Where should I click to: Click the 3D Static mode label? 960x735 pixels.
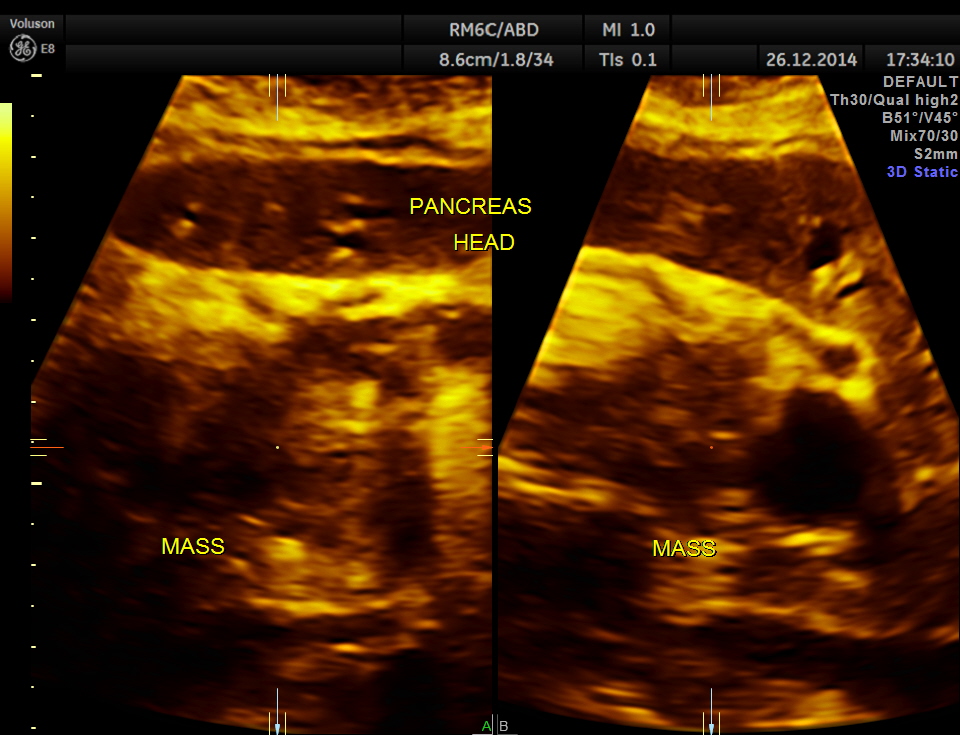pyautogui.click(x=922, y=172)
